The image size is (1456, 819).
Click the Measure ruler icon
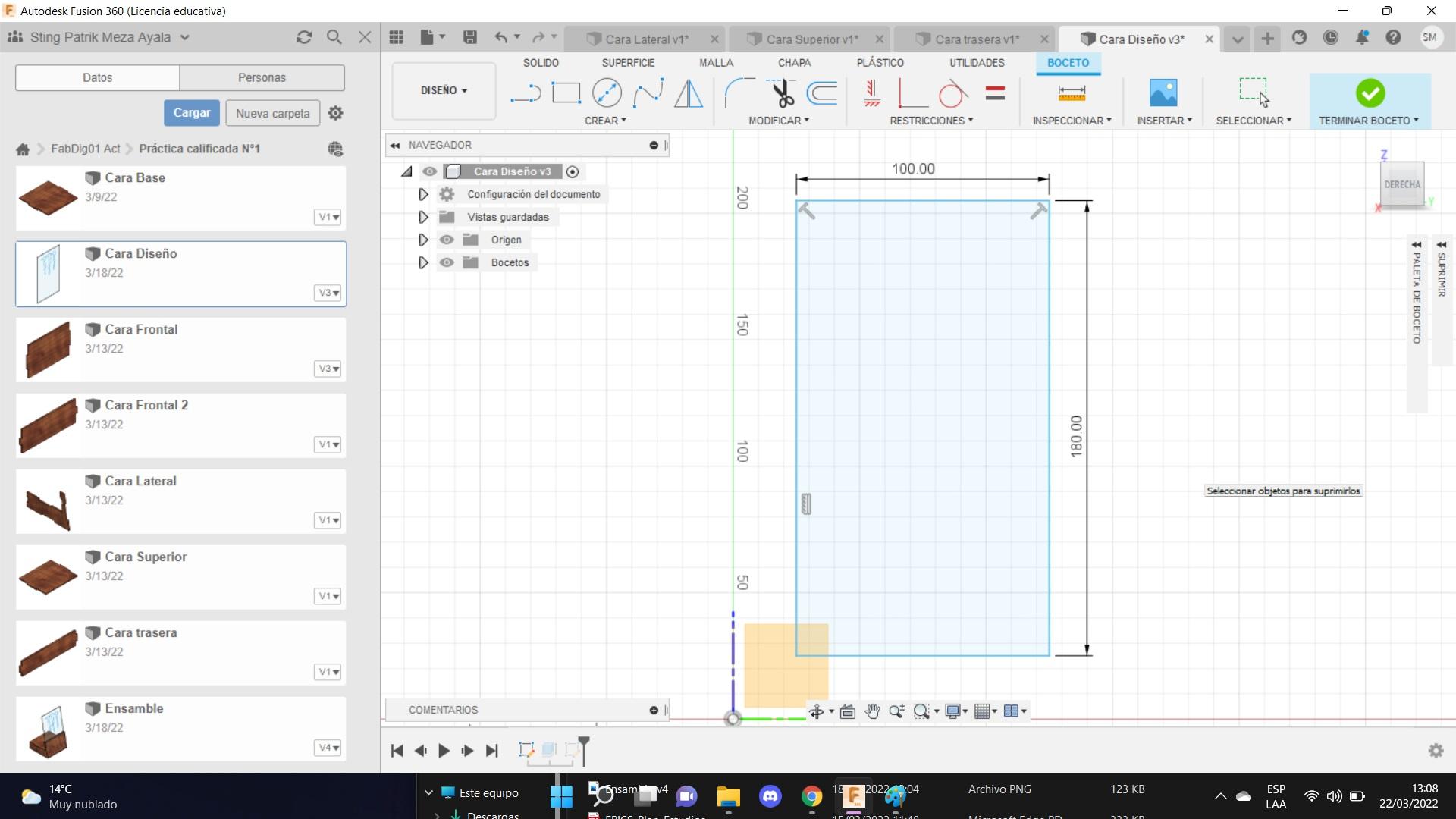pyautogui.click(x=1071, y=93)
